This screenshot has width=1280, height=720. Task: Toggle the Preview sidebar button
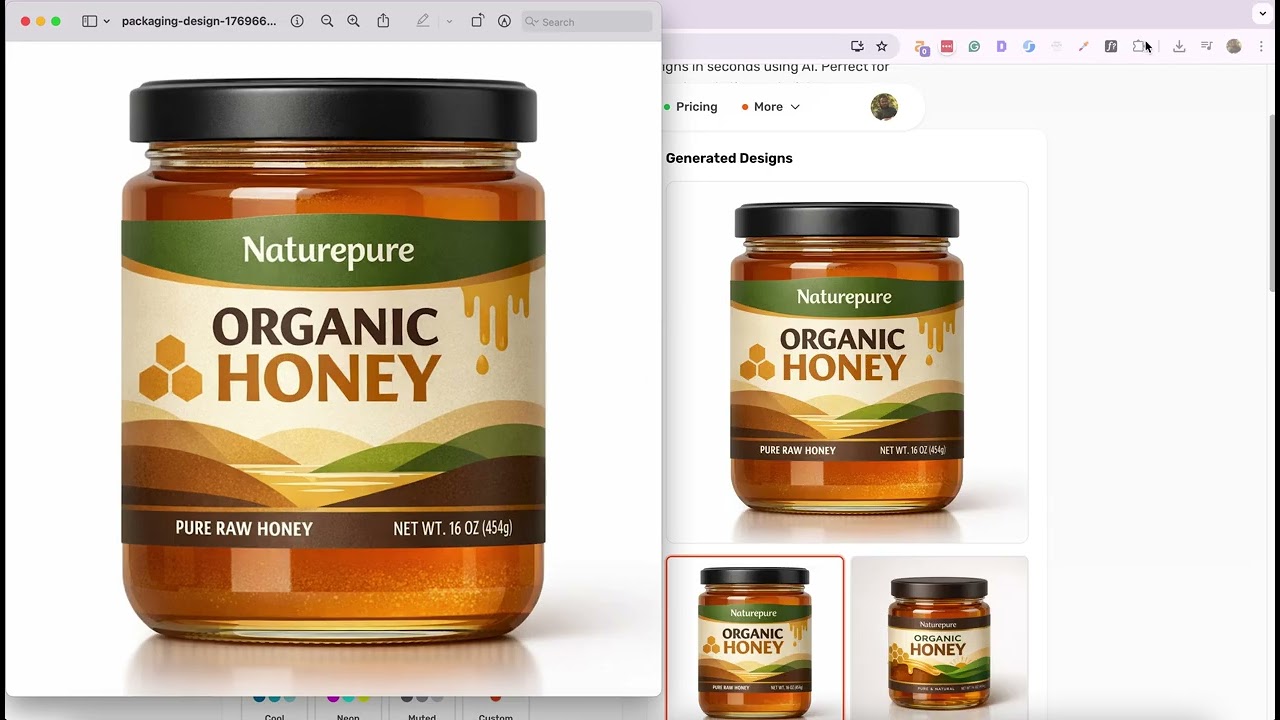89,21
